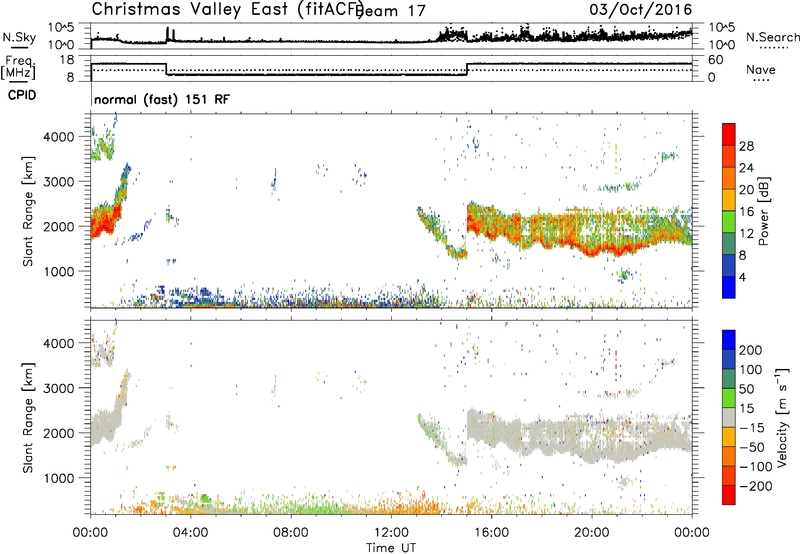Viewport: 800px width, 554px height.
Task: Click the '16:00' time tick label
Action: coord(491,533)
